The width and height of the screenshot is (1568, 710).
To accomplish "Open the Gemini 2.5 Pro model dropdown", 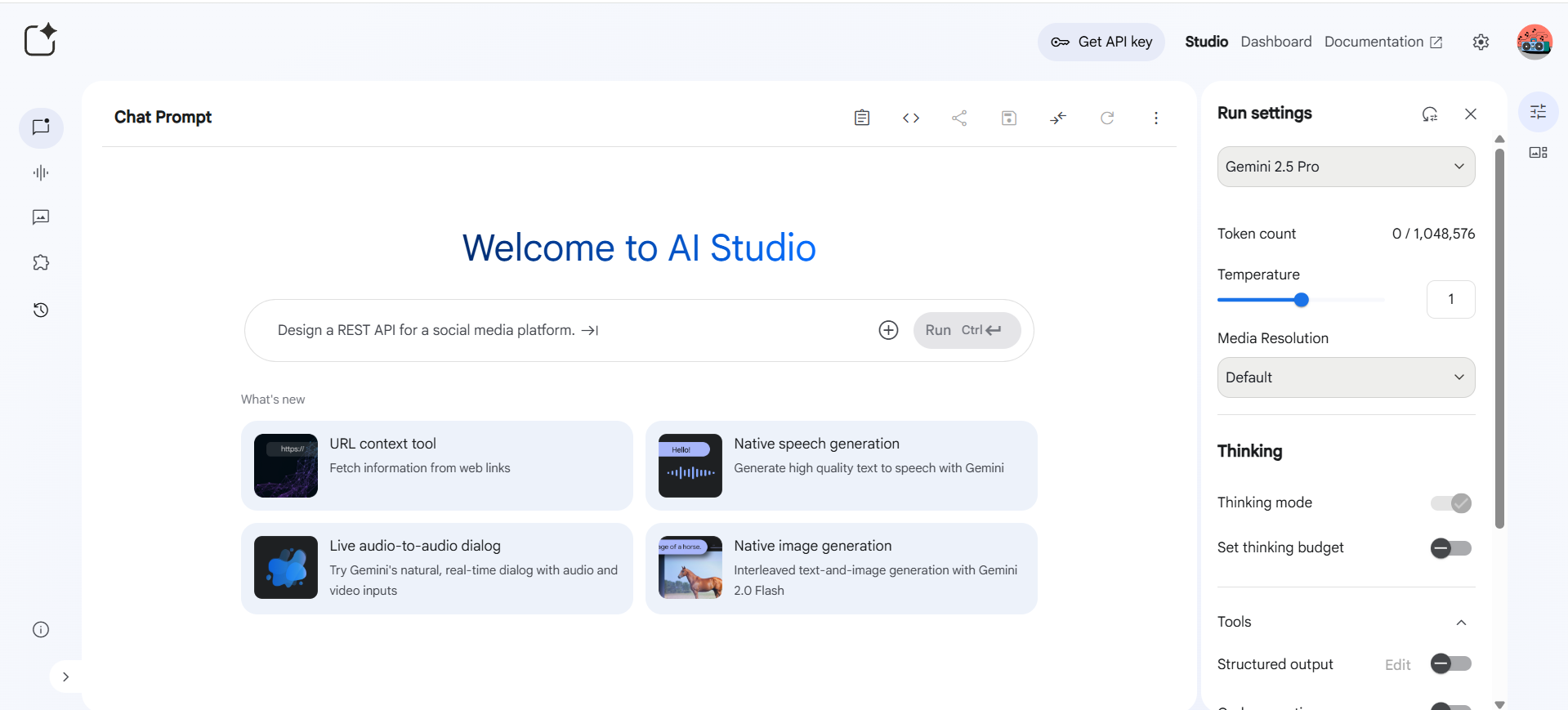I will [x=1346, y=167].
